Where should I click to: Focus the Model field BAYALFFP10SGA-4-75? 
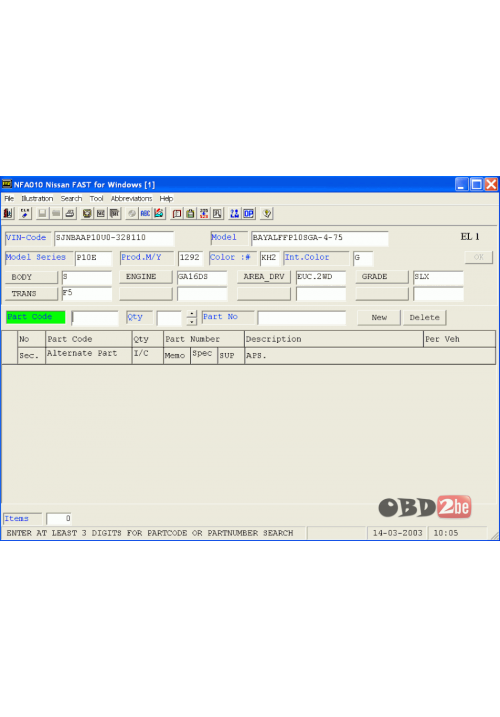320,238
